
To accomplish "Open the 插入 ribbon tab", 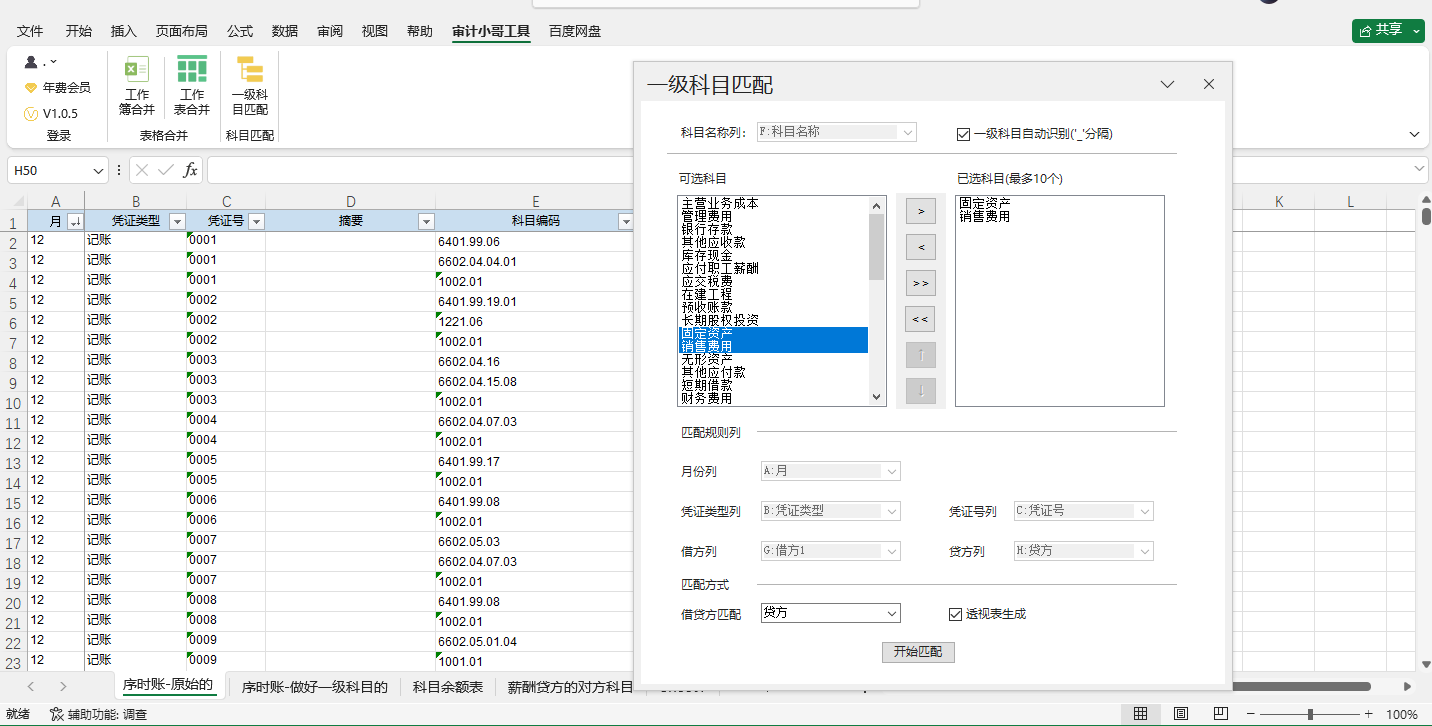I will [124, 31].
